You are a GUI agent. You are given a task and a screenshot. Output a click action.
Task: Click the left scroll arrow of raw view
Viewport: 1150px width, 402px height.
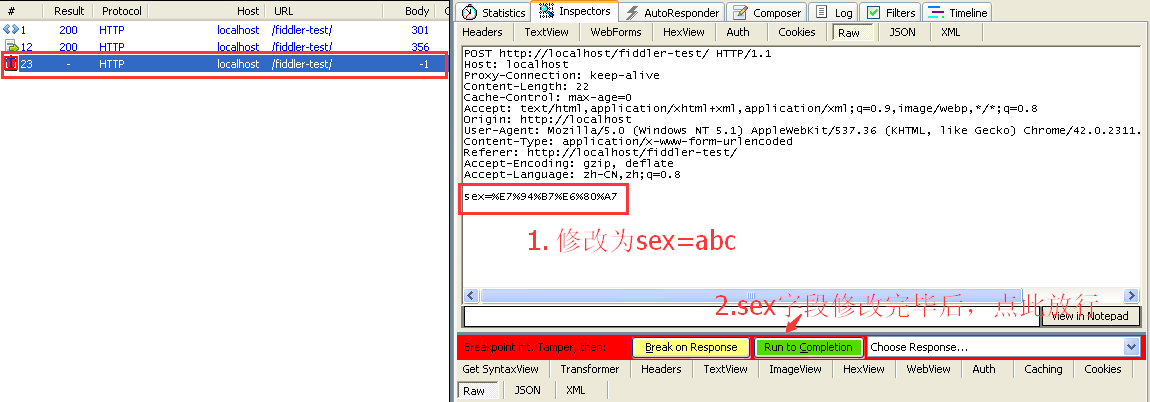click(471, 296)
